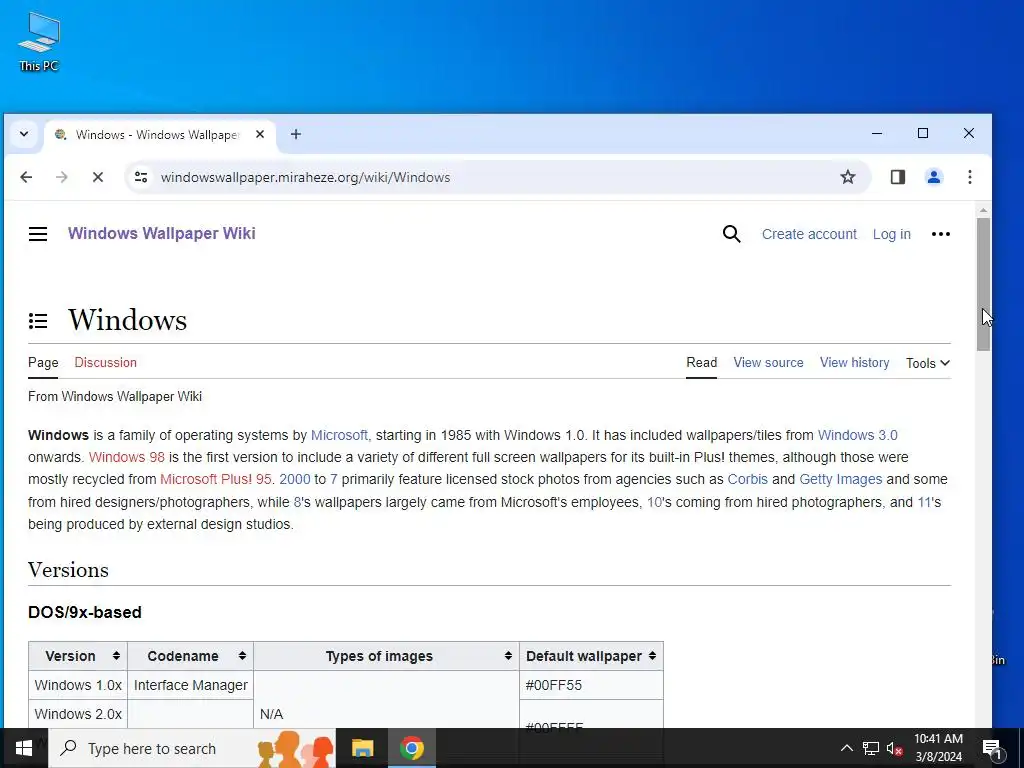Open wiki hamburger main menu

[38, 234]
